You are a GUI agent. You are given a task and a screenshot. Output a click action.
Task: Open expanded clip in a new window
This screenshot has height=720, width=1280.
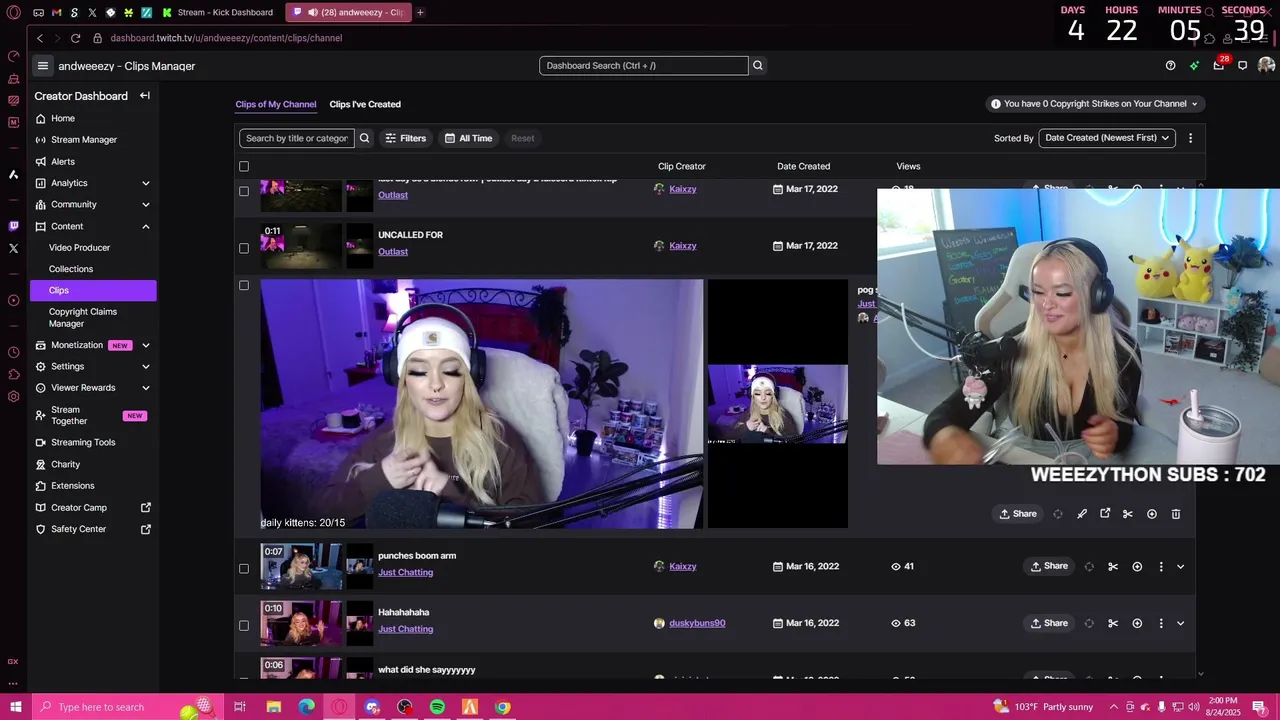pos(1105,514)
